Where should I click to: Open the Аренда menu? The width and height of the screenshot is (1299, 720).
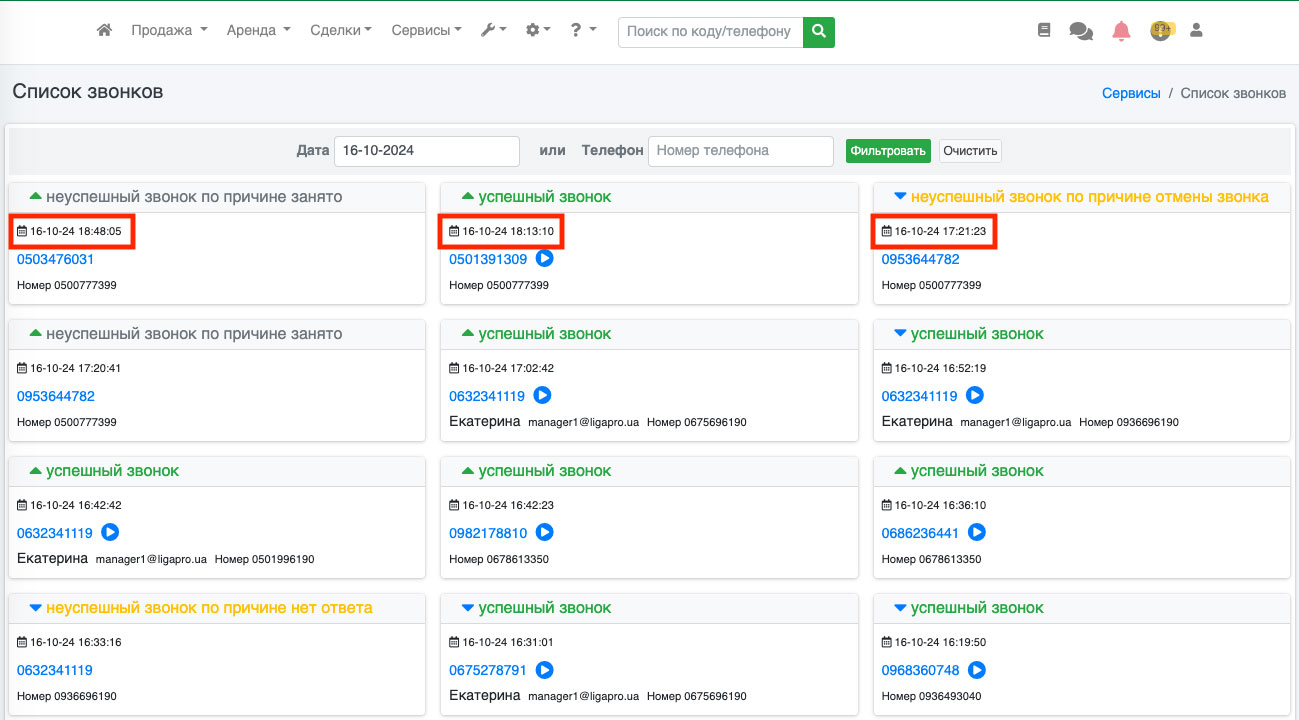pyautogui.click(x=258, y=31)
